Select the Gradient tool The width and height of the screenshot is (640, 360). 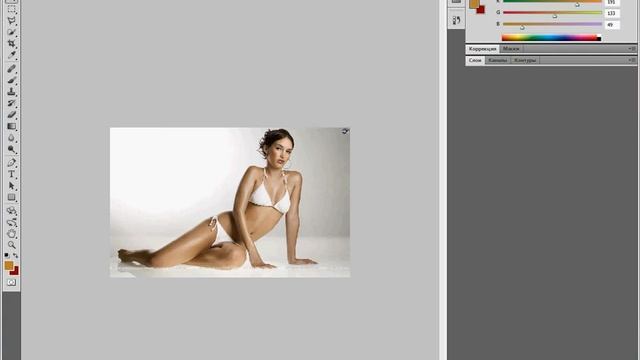coord(11,126)
